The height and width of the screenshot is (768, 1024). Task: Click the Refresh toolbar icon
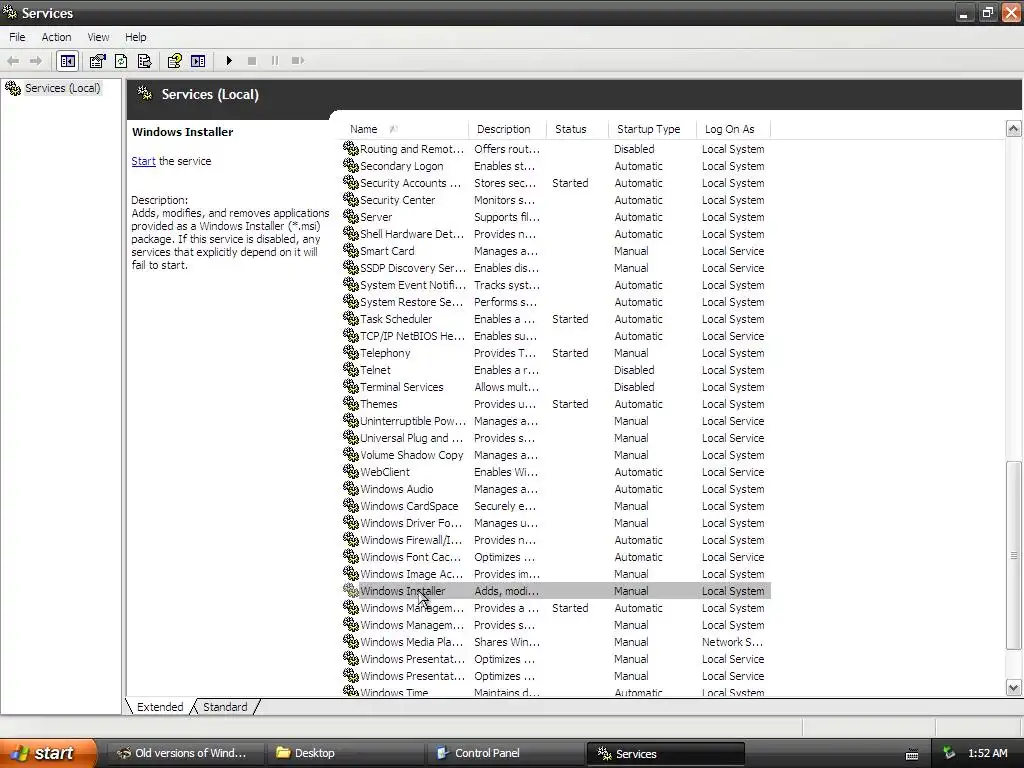pos(121,61)
